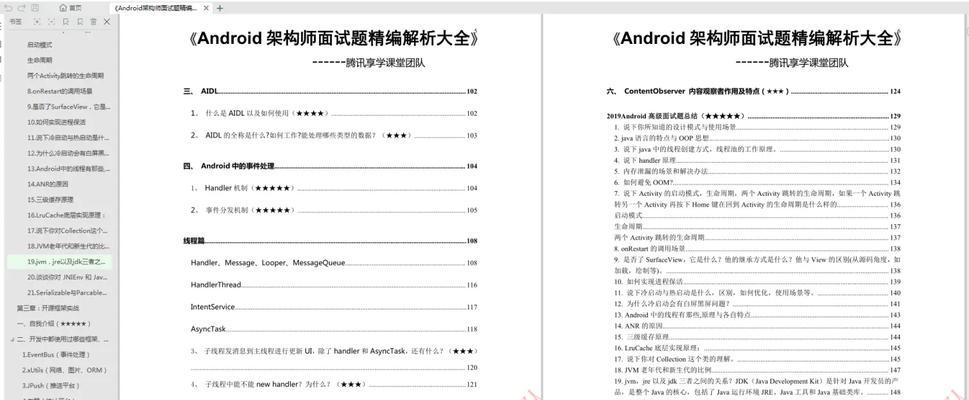Jump to 三、AIDL contents entry
This screenshot has width=969, height=400.
(x=331, y=91)
